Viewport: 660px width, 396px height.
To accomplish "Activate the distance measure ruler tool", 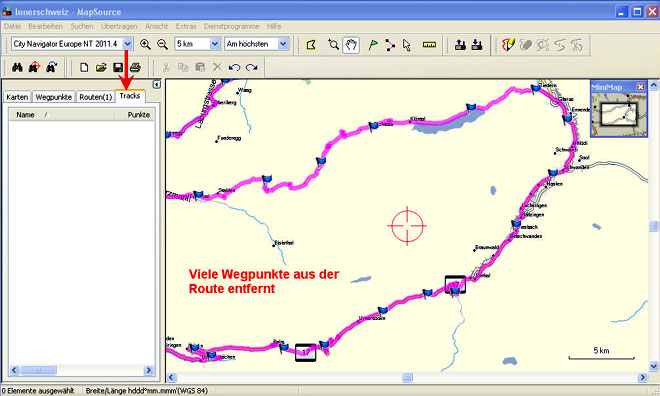I will pos(429,45).
